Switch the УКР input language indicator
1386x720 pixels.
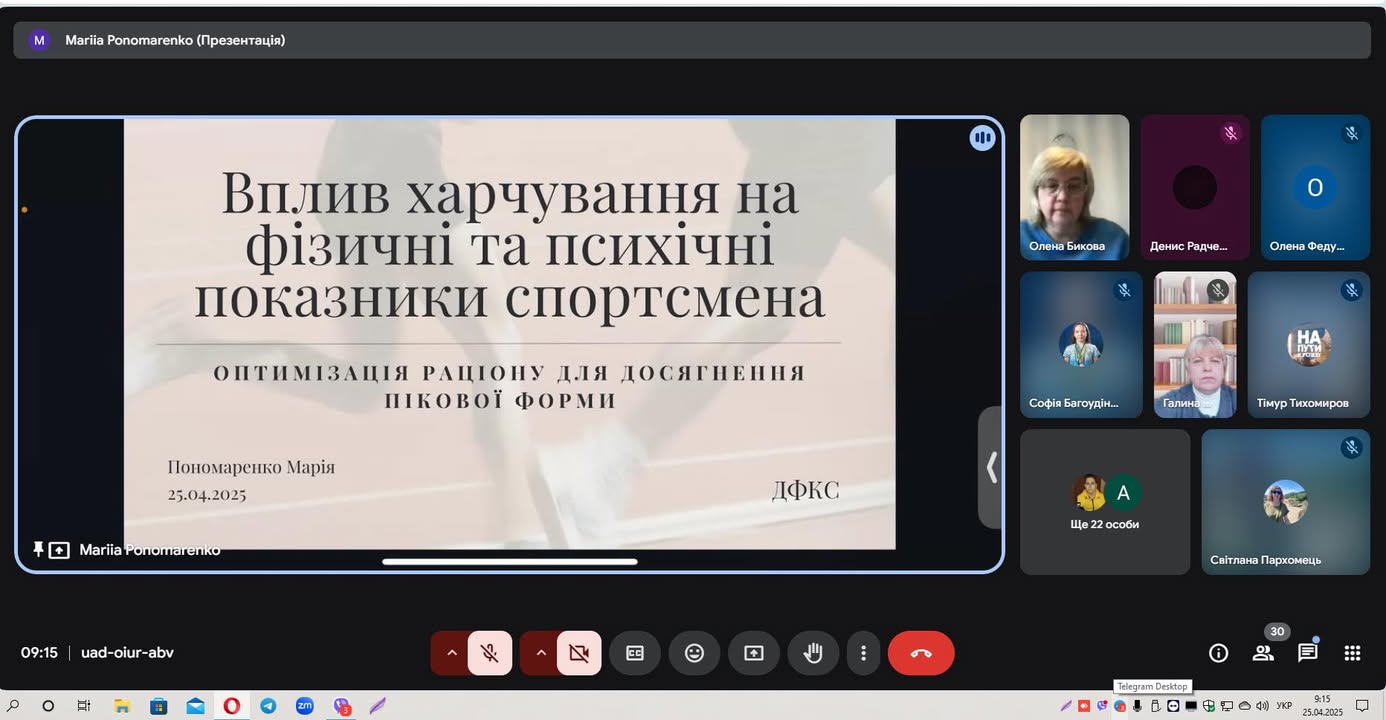tap(1284, 706)
